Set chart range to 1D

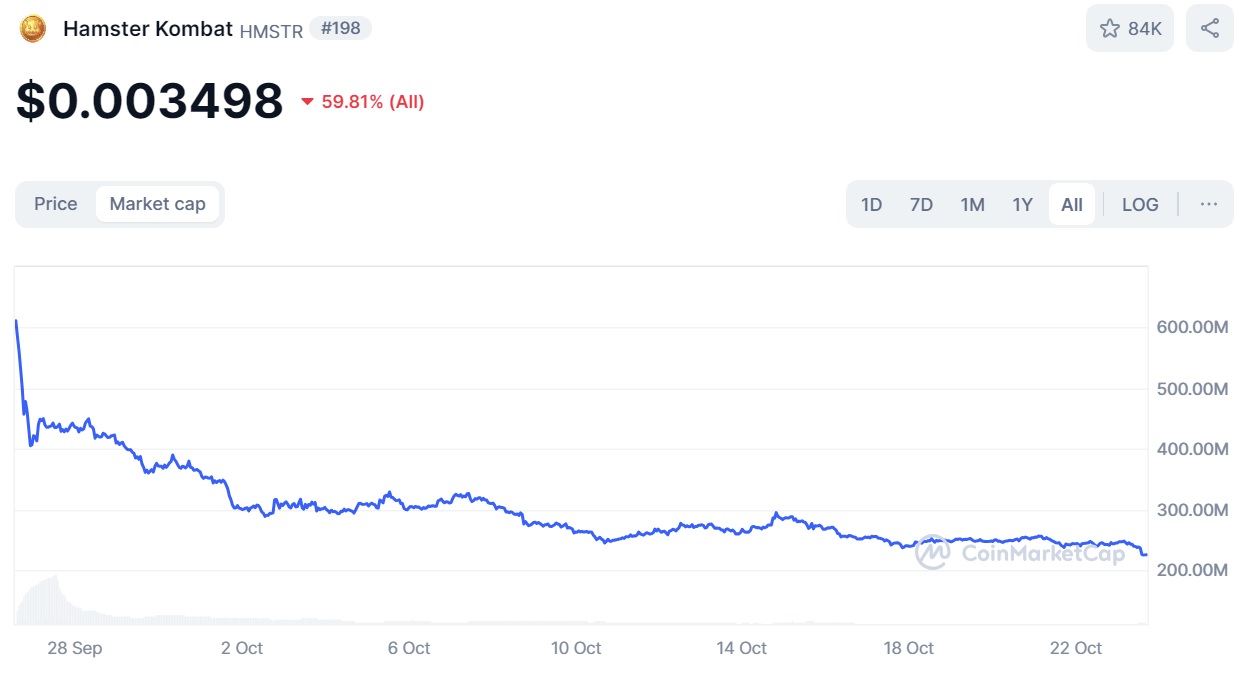pos(871,204)
